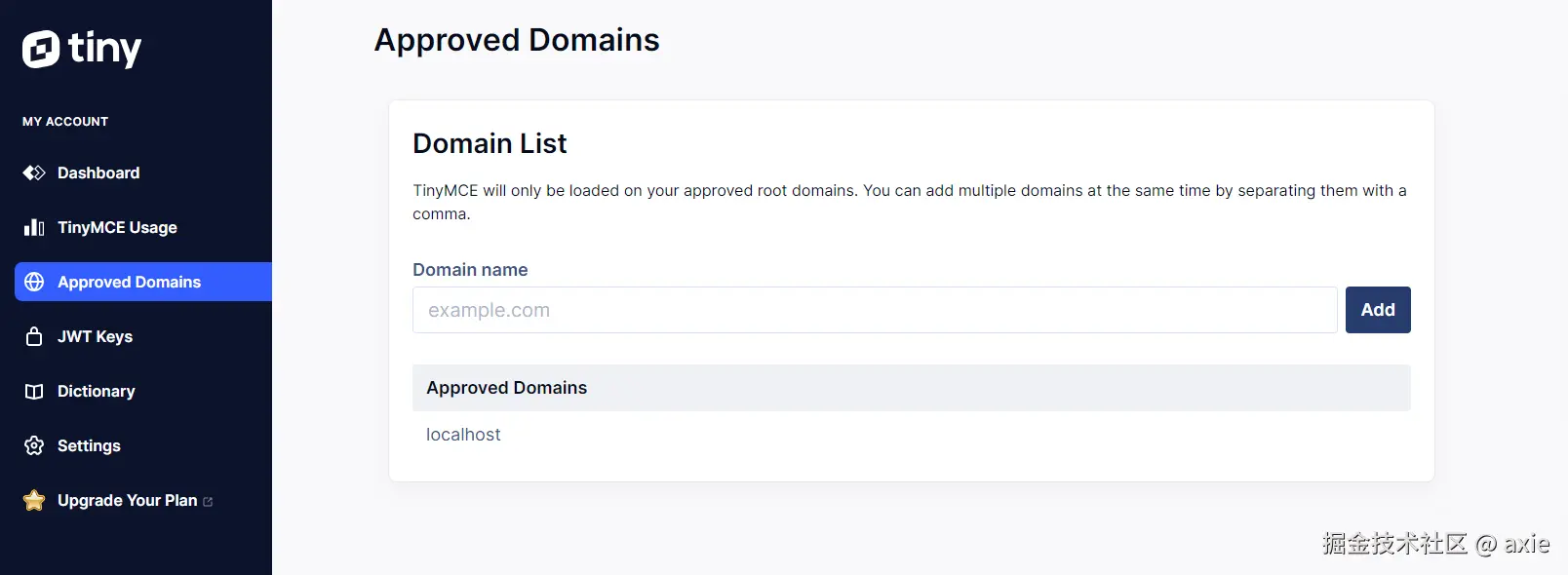Go to TinyMCE Usage page

click(x=117, y=228)
